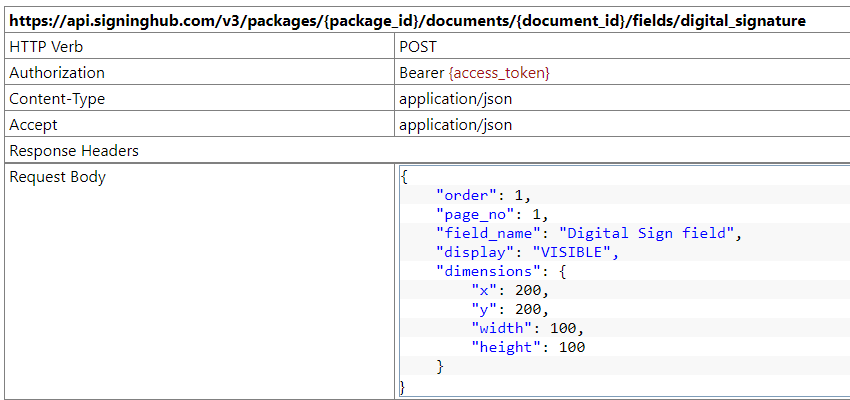Click the "y": 200 line
This screenshot has height=400, width=850.
[x=510, y=309]
